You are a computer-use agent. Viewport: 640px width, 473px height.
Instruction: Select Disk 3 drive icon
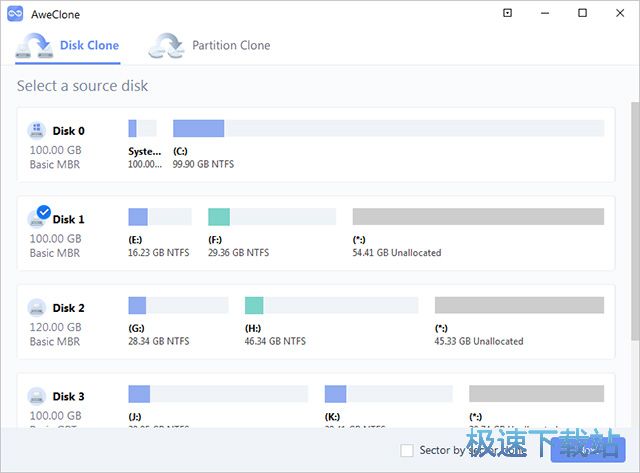(x=37, y=396)
